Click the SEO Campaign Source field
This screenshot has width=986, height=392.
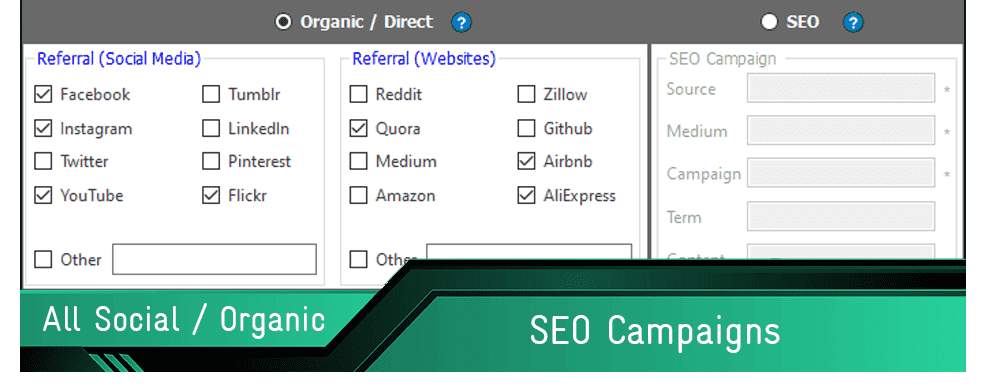841,88
